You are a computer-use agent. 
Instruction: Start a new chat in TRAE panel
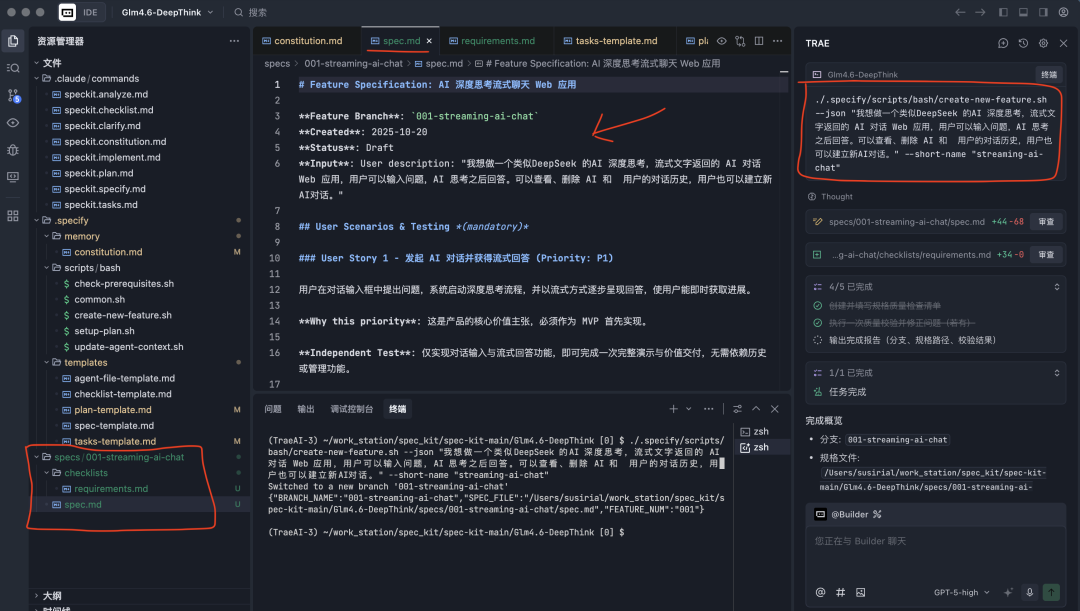point(1004,43)
